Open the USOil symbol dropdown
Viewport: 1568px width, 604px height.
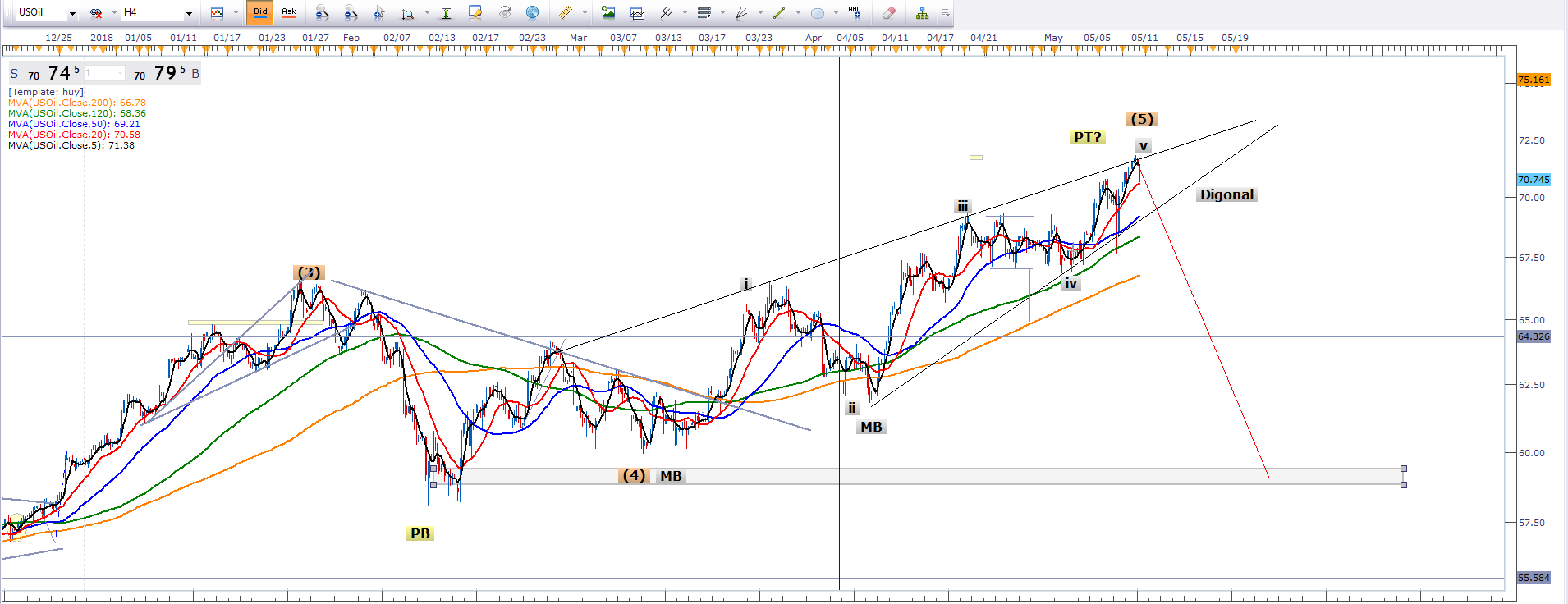click(x=72, y=13)
